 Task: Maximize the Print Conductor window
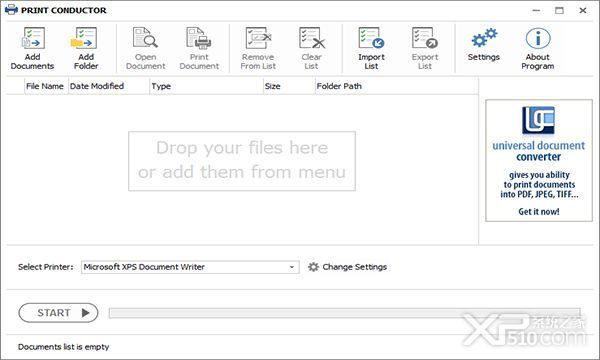(x=559, y=10)
